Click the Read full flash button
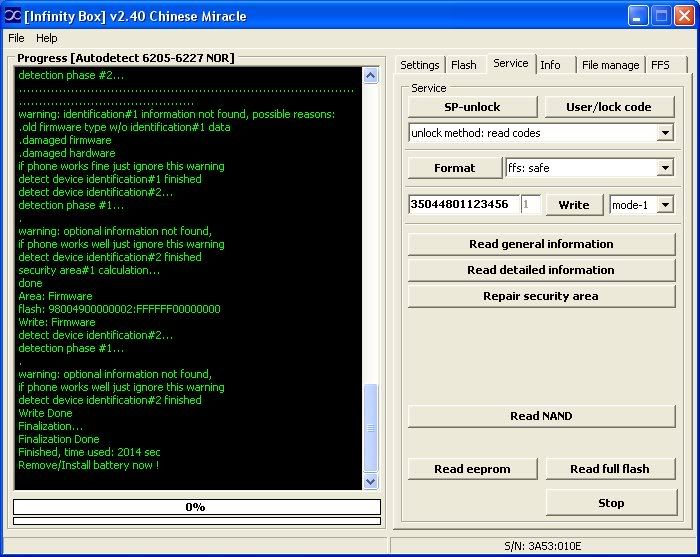Viewport: 700px width, 557px height. [x=610, y=469]
